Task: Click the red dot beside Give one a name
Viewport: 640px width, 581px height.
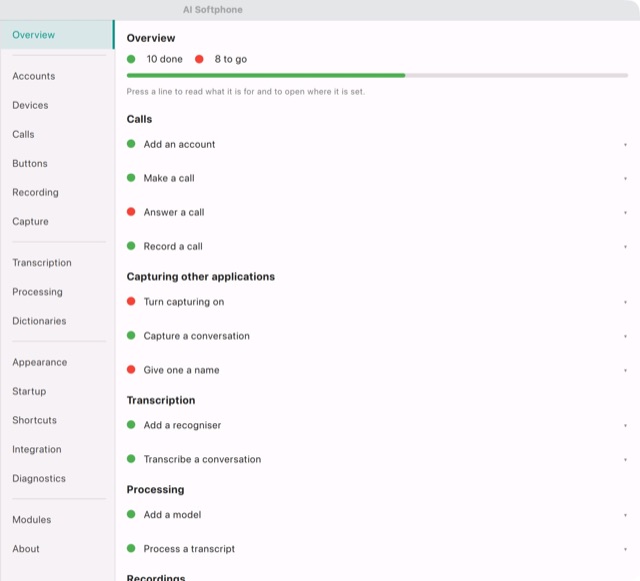Action: (x=131, y=370)
